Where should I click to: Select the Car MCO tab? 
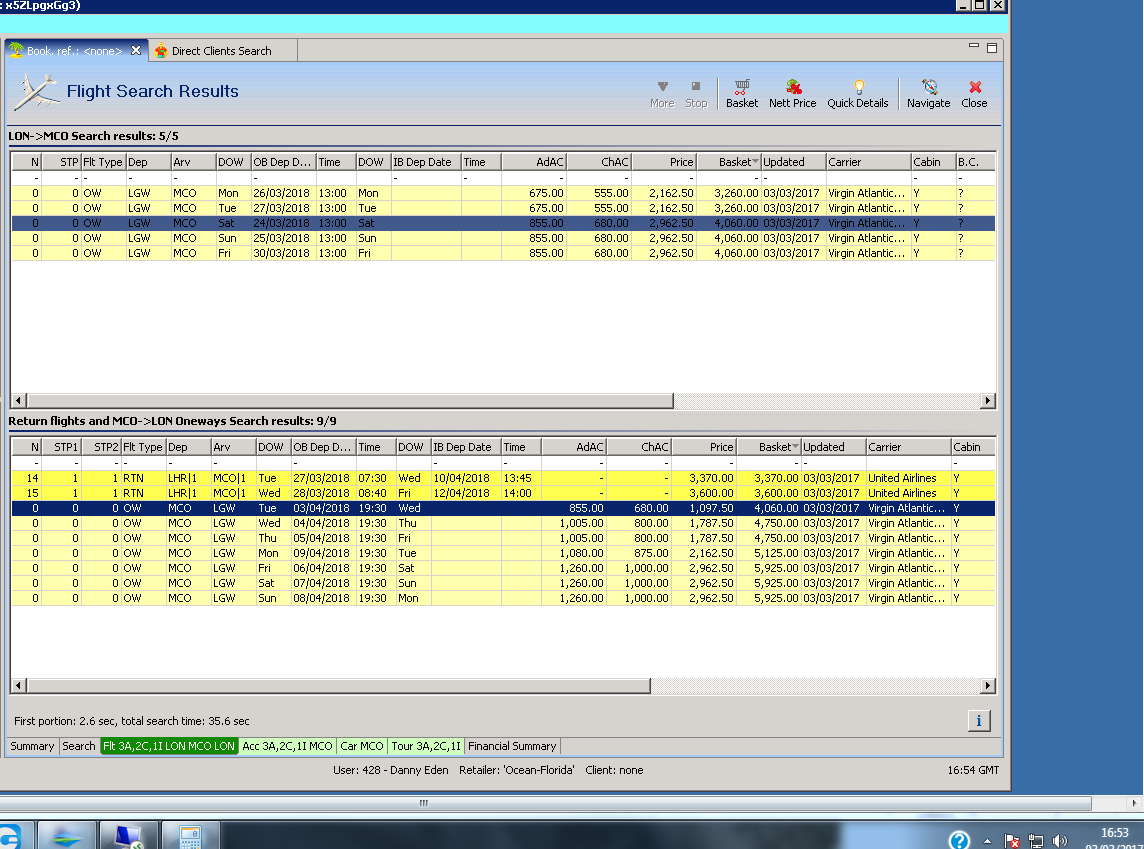click(x=361, y=746)
